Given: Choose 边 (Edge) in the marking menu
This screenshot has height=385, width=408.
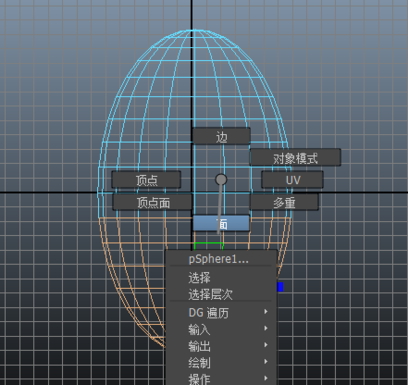Looking at the screenshot, I should [x=221, y=136].
